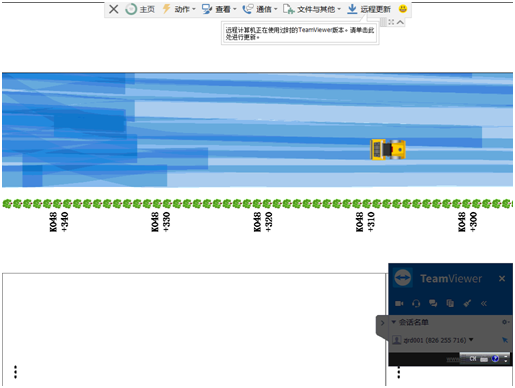Toggle remote control cursor icon for zjrd001
Screen dimensions: 515x388
click(x=505, y=340)
